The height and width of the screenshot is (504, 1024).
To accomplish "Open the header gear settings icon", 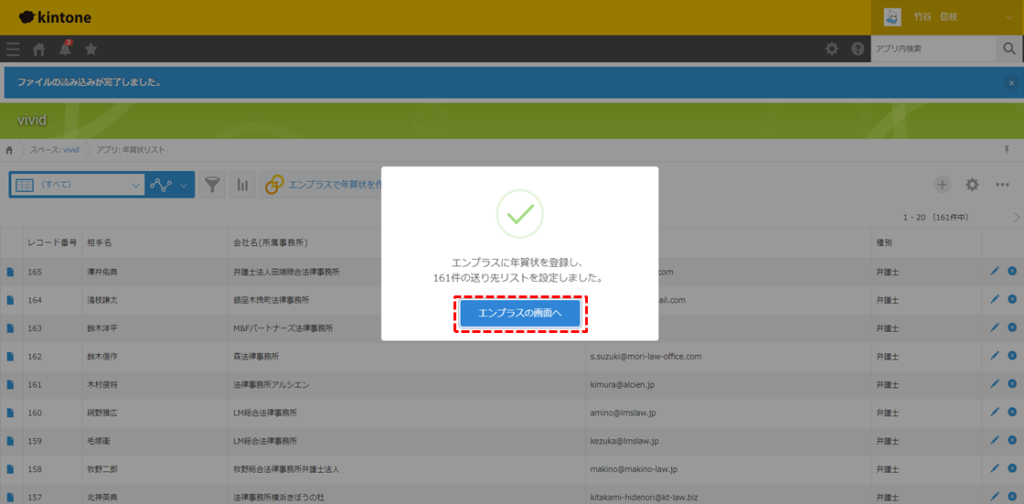I will (x=831, y=49).
